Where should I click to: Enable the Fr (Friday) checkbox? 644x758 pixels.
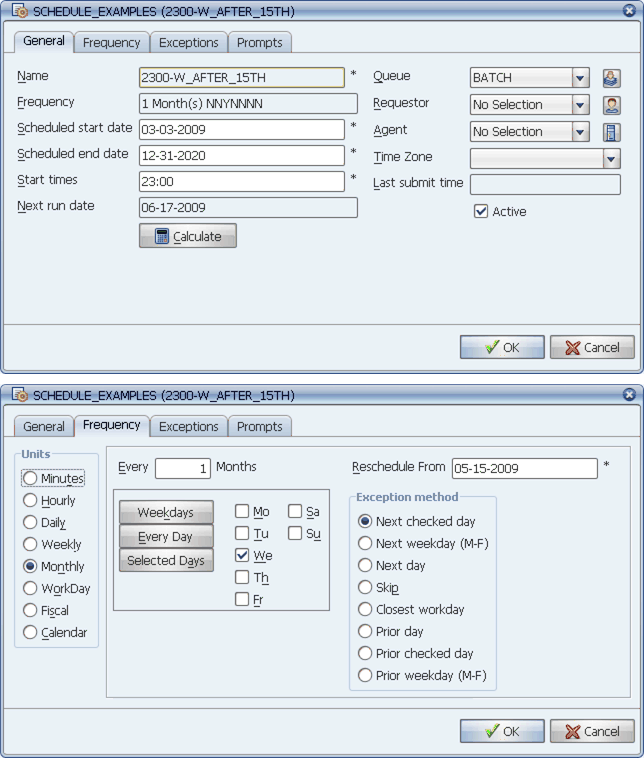pyautogui.click(x=242, y=599)
